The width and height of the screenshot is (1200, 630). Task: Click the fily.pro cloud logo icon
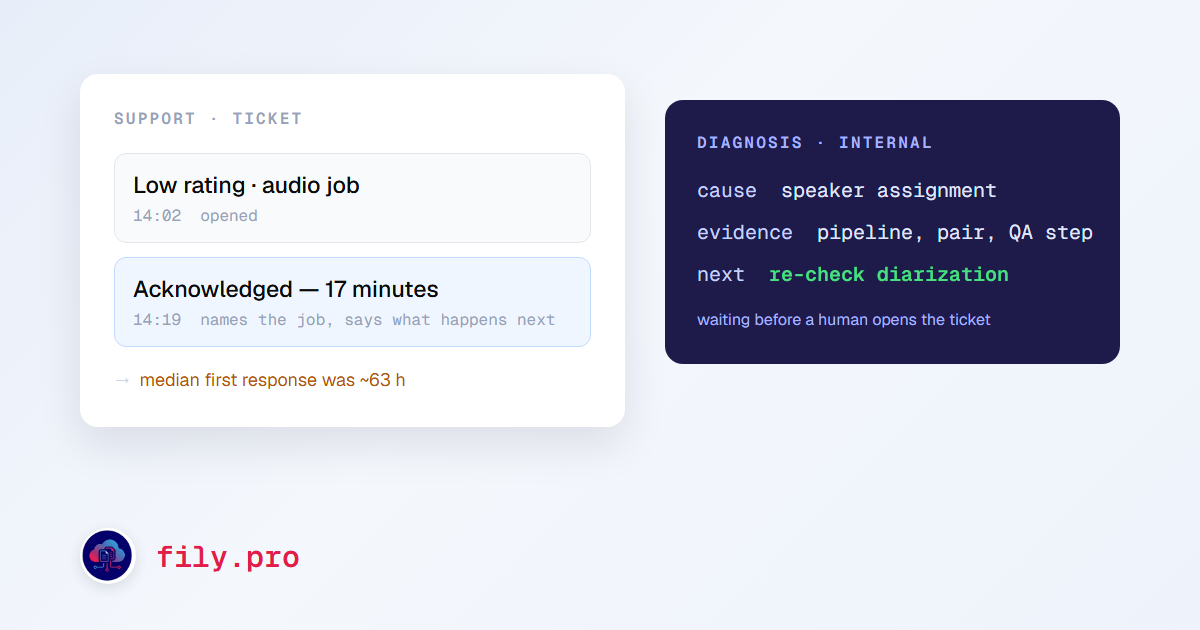tap(107, 556)
